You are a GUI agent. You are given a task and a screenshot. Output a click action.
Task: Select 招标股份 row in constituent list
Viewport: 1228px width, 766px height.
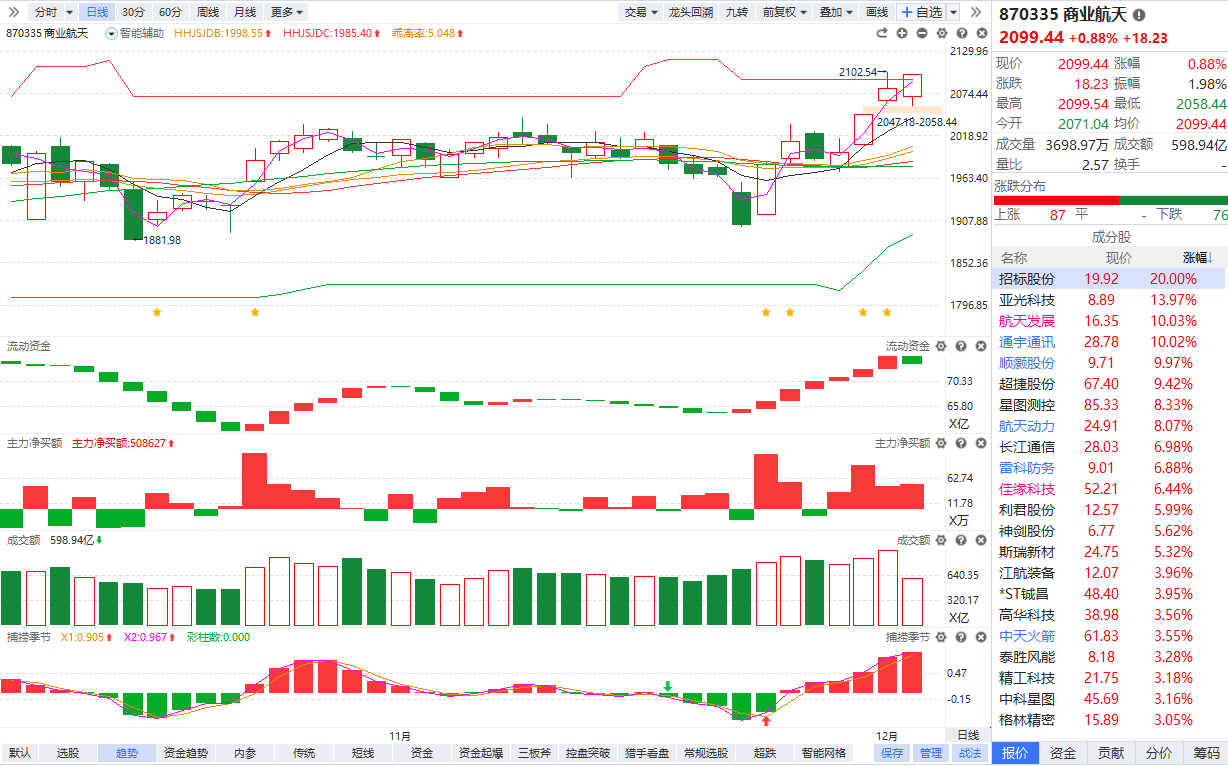(x=1109, y=279)
